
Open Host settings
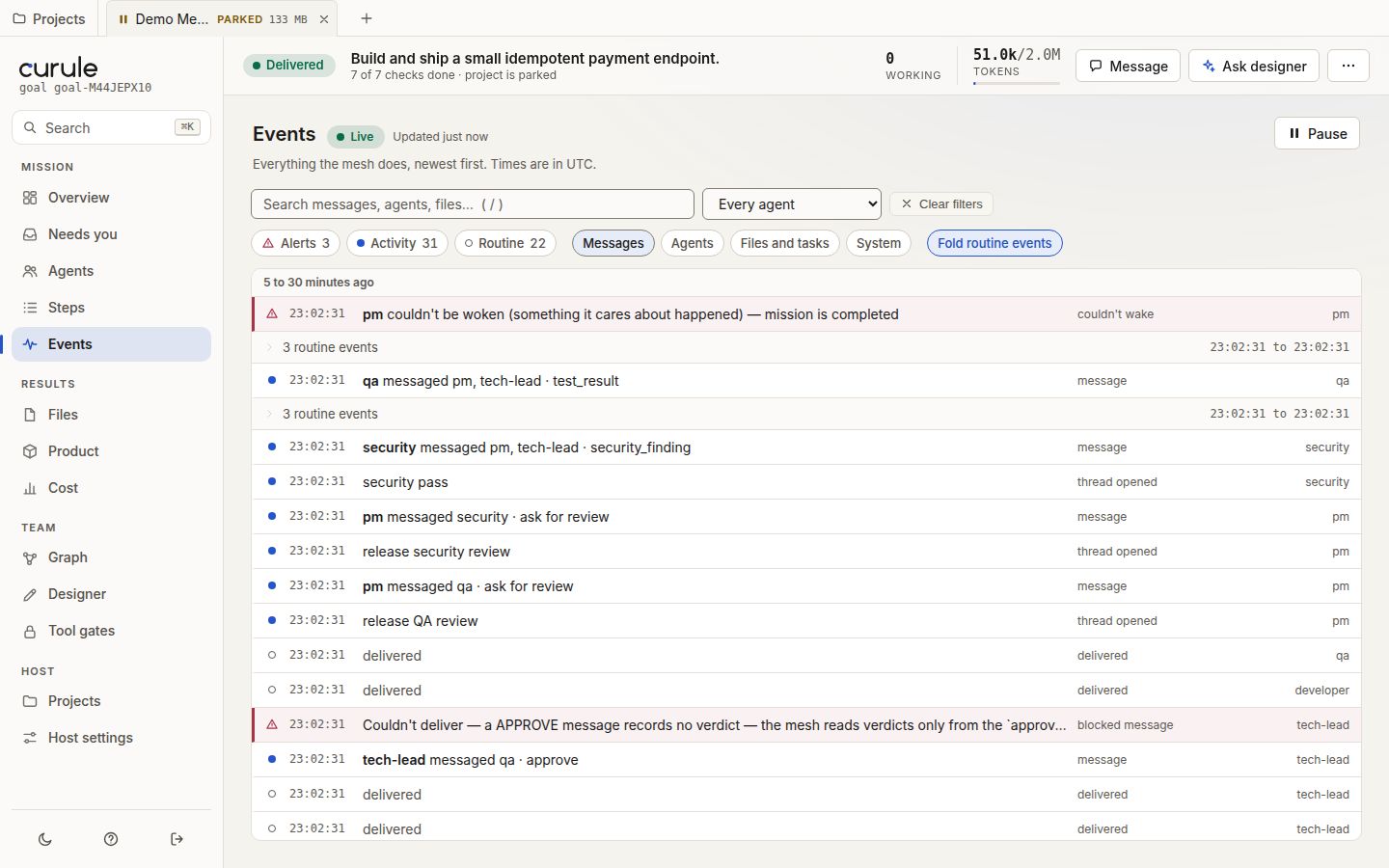coord(111,738)
